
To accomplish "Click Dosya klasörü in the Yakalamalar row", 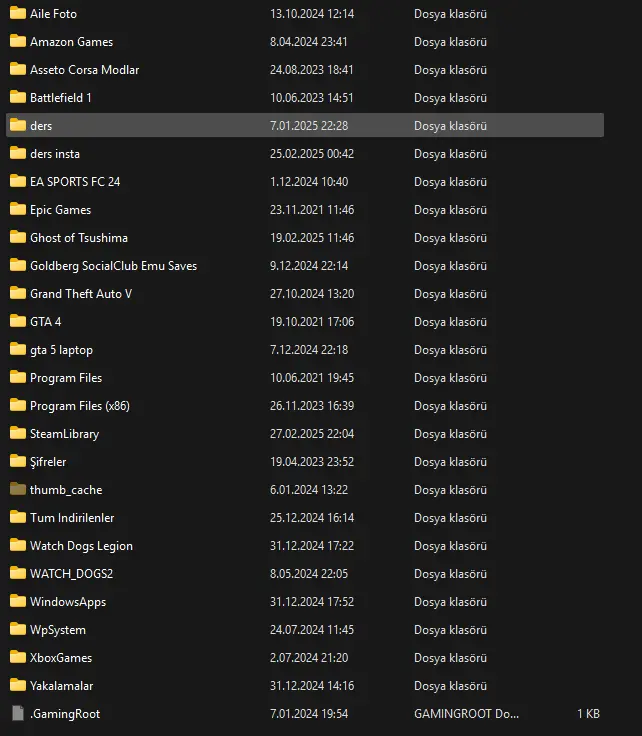I will pyautogui.click(x=451, y=686).
